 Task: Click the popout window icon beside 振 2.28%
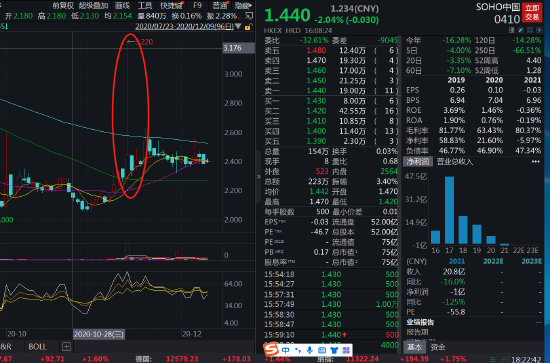[x=249, y=16]
